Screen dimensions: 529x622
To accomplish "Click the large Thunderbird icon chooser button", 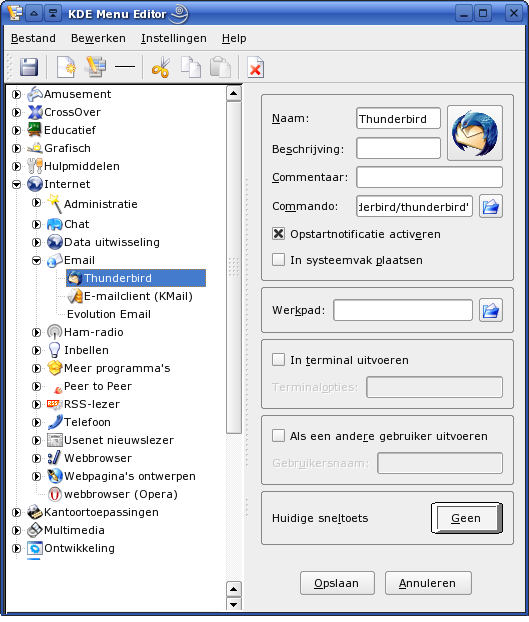I will [x=475, y=133].
